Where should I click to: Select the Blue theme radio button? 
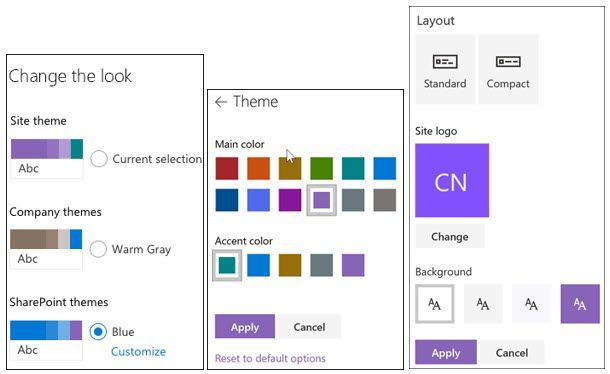click(x=98, y=332)
